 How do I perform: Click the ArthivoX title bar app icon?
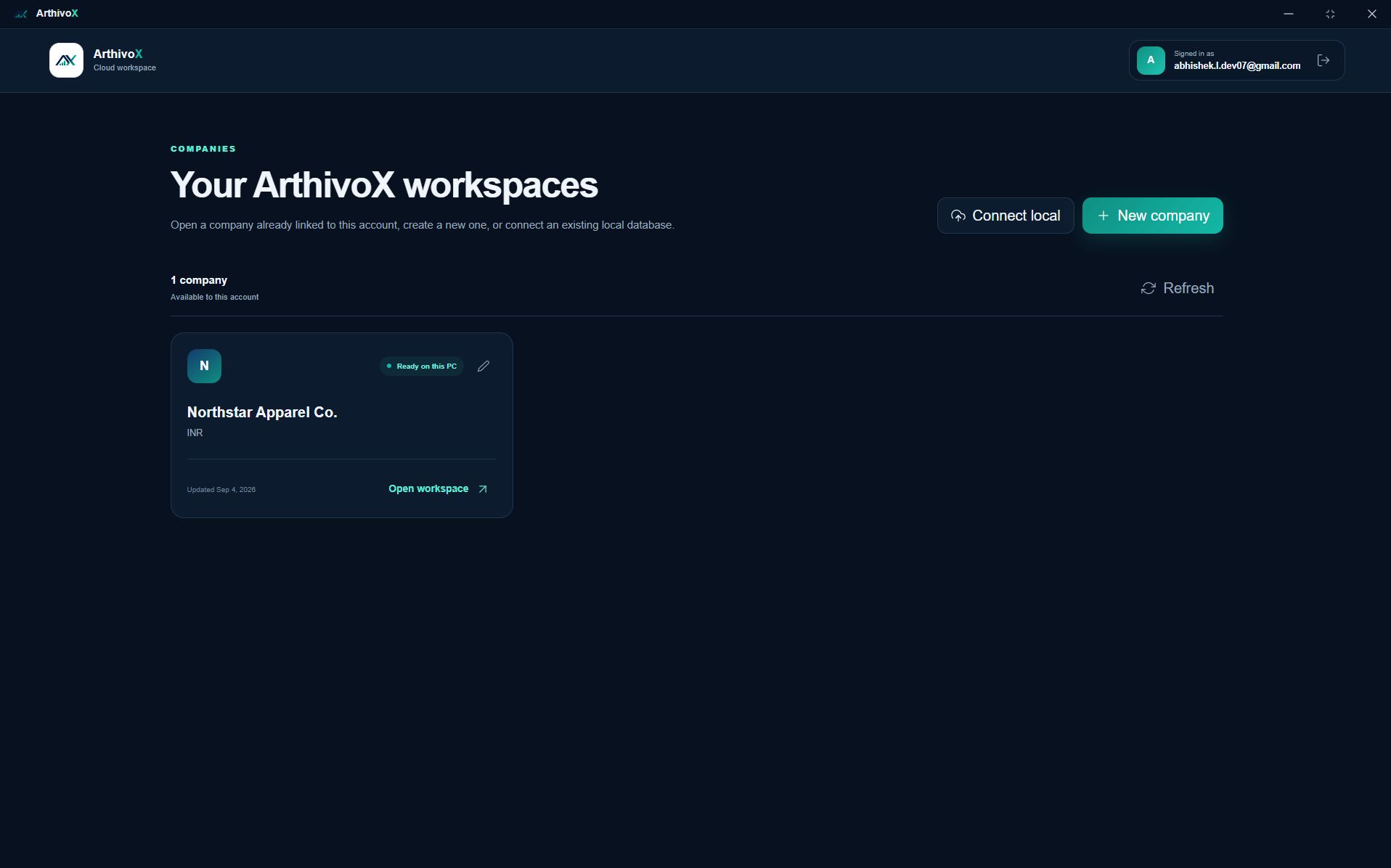click(x=21, y=14)
